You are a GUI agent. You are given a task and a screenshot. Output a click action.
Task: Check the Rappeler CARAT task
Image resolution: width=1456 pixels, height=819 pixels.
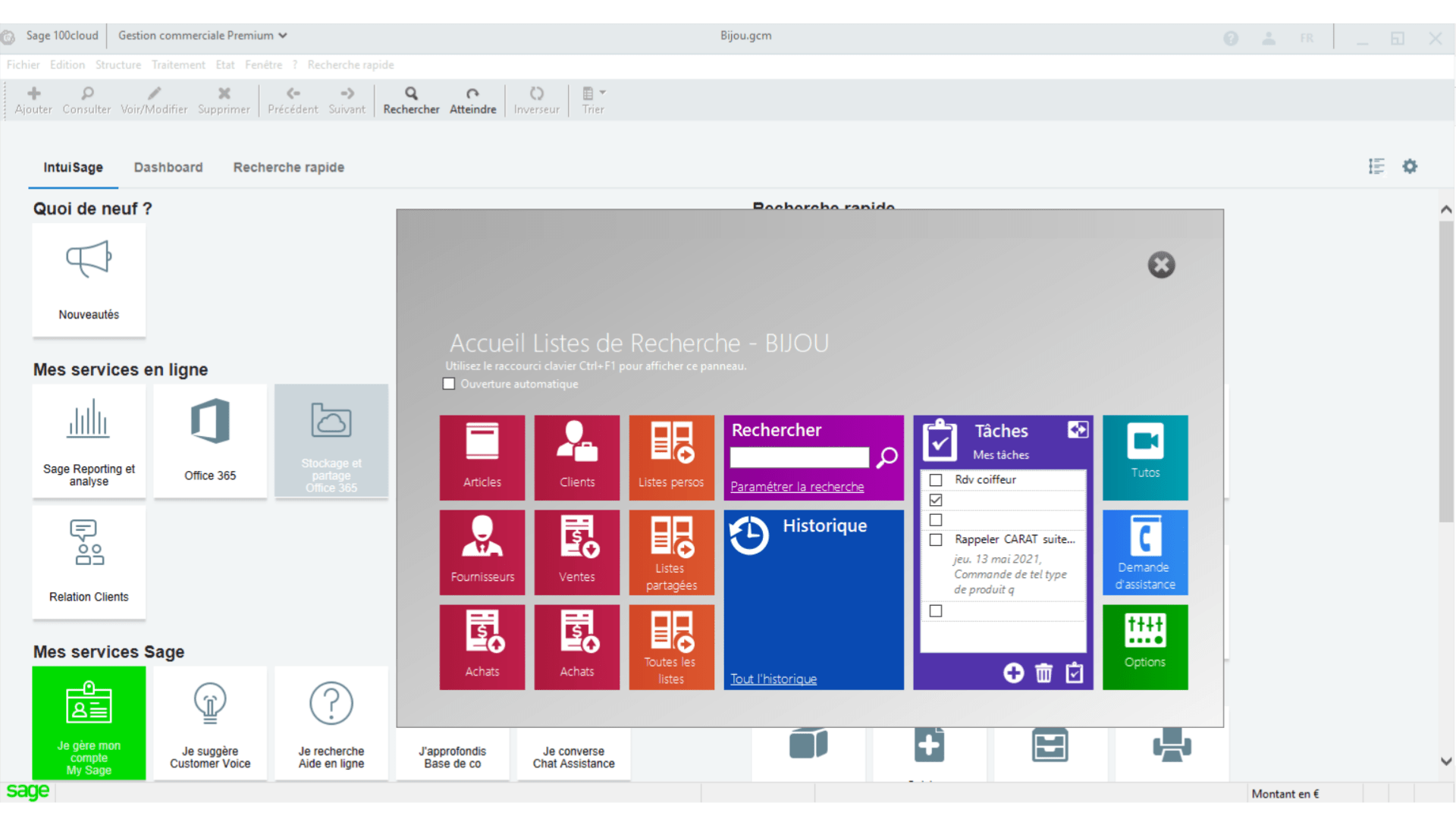point(936,540)
